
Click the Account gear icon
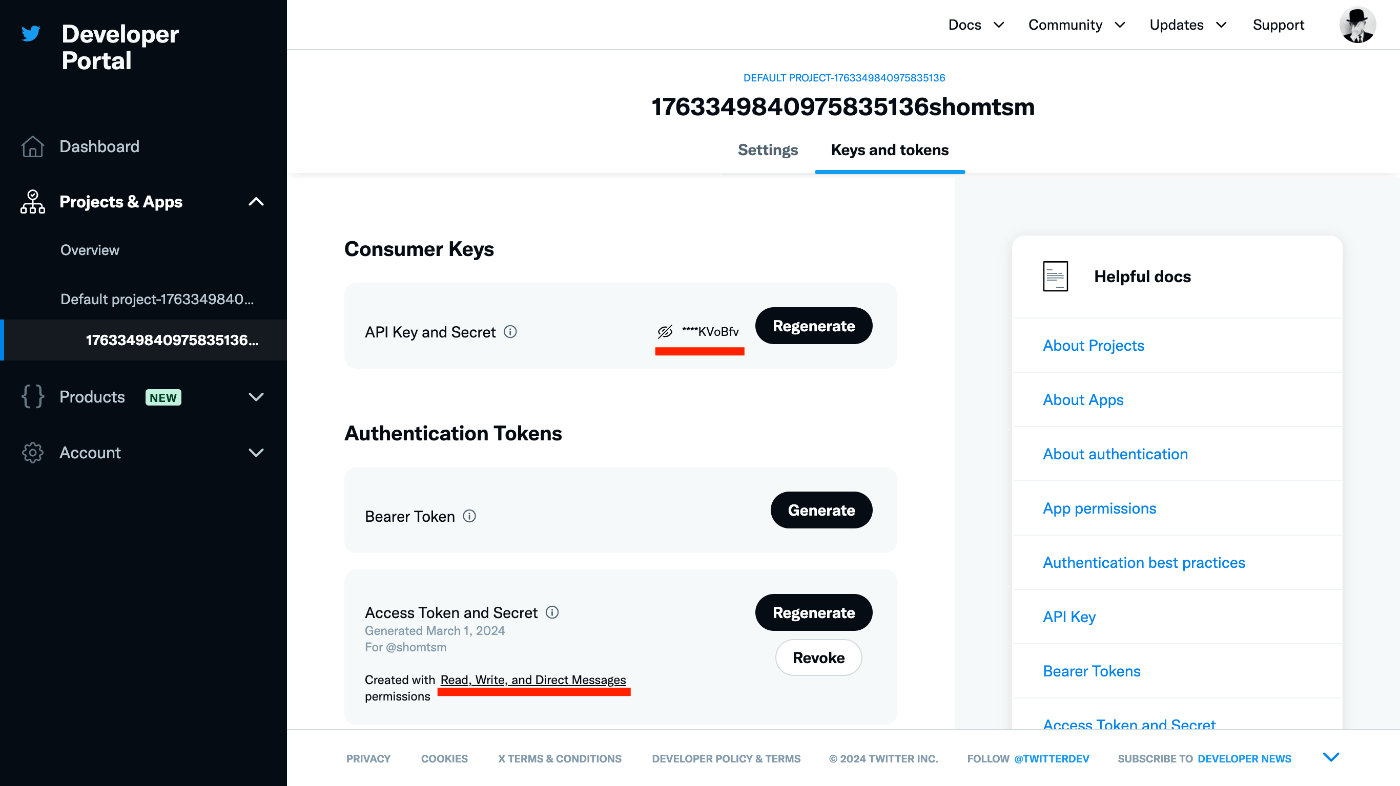pyautogui.click(x=33, y=453)
